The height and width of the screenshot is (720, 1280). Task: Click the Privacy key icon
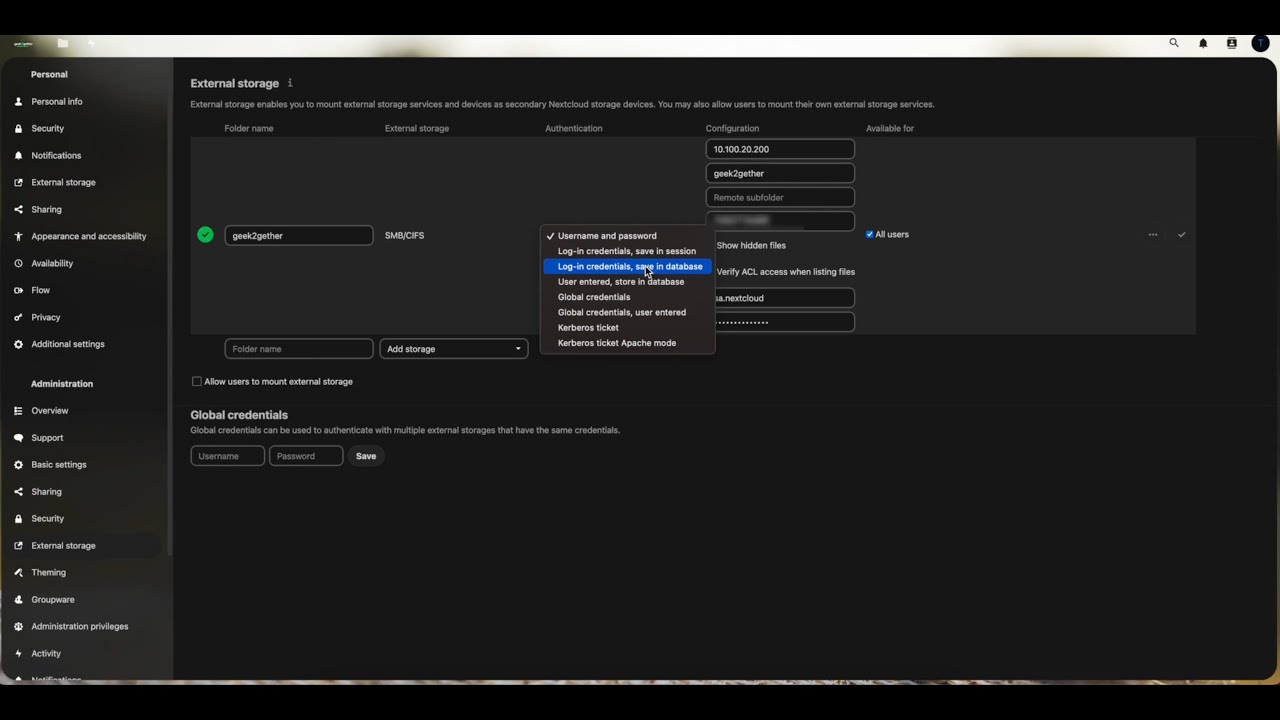click(x=18, y=318)
